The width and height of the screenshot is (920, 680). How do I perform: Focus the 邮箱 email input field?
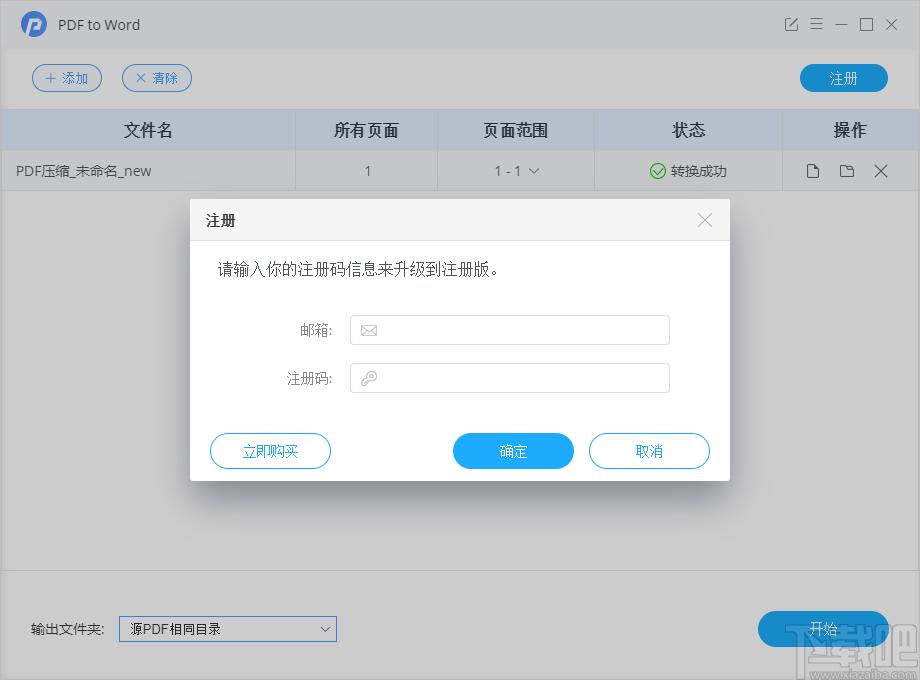coord(510,330)
